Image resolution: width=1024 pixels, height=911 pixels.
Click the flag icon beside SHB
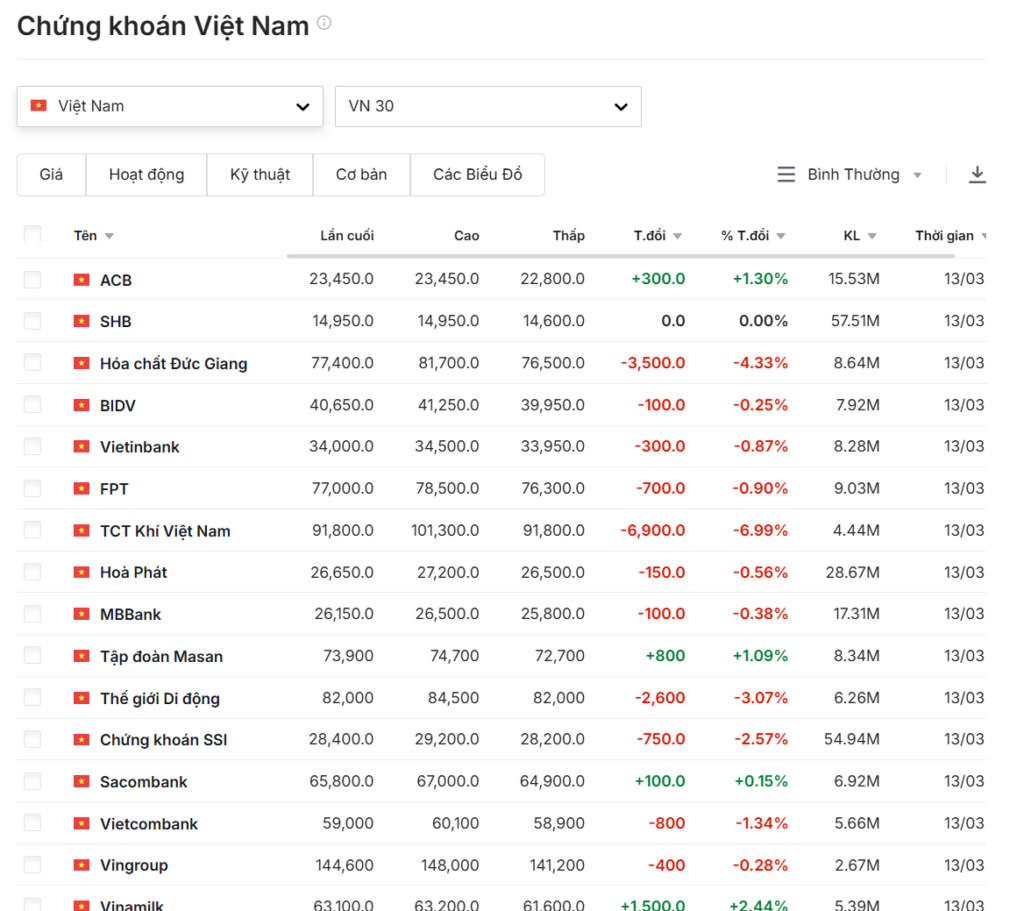pyautogui.click(x=82, y=321)
